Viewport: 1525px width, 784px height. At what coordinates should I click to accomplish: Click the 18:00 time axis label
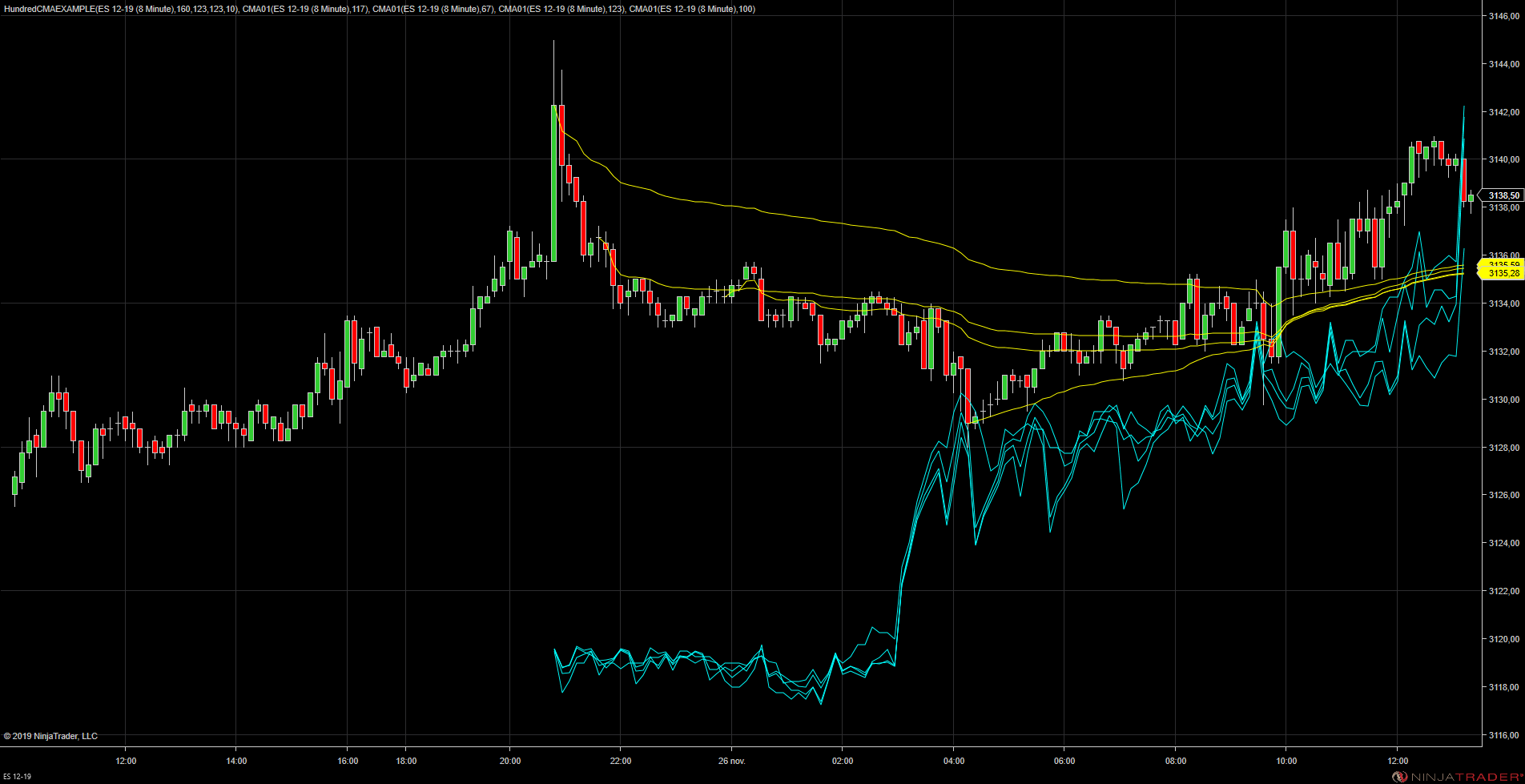[x=406, y=761]
